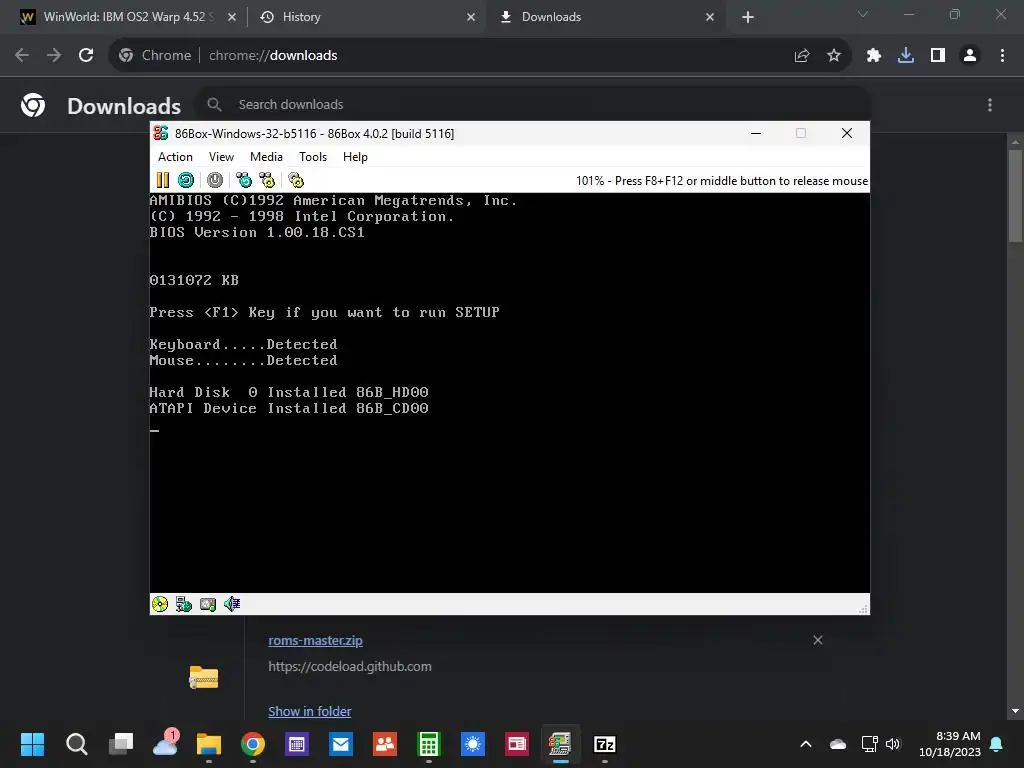The image size is (1024, 768).
Task: Open Chrome extensions puzzle icon
Action: tap(873, 56)
